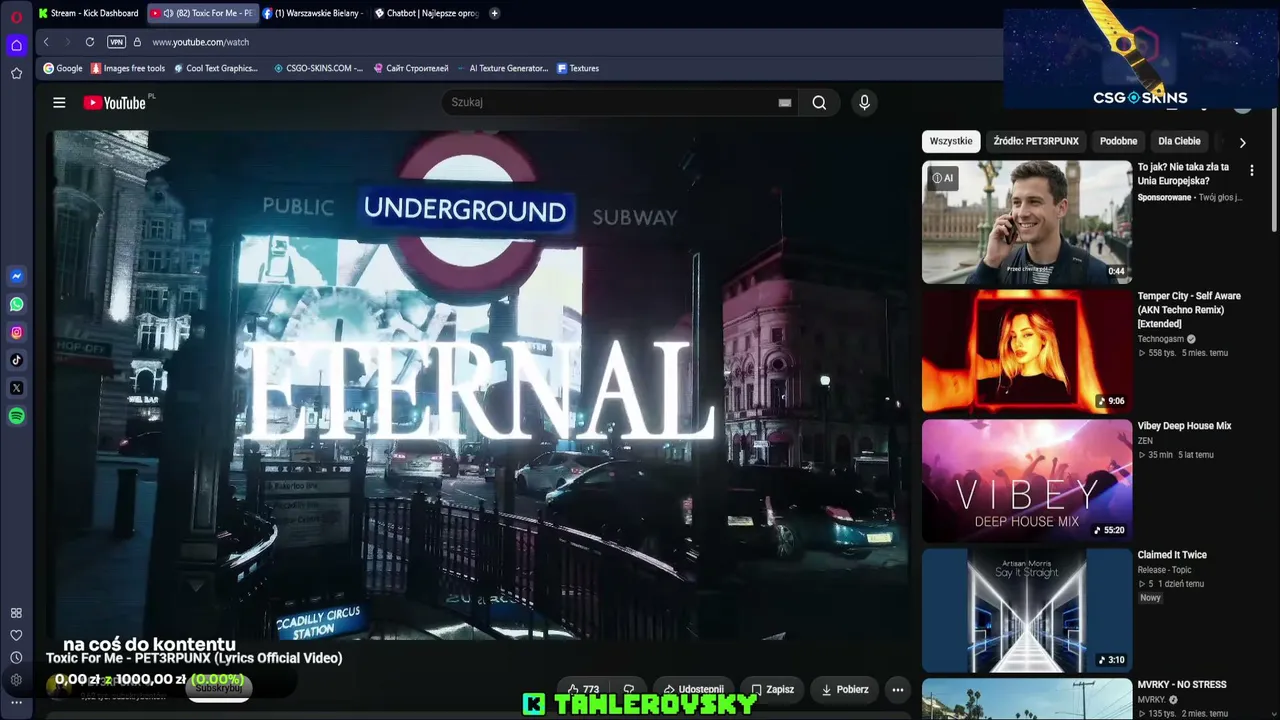
Task: Like the video with thumbs up
Action: tap(583, 689)
